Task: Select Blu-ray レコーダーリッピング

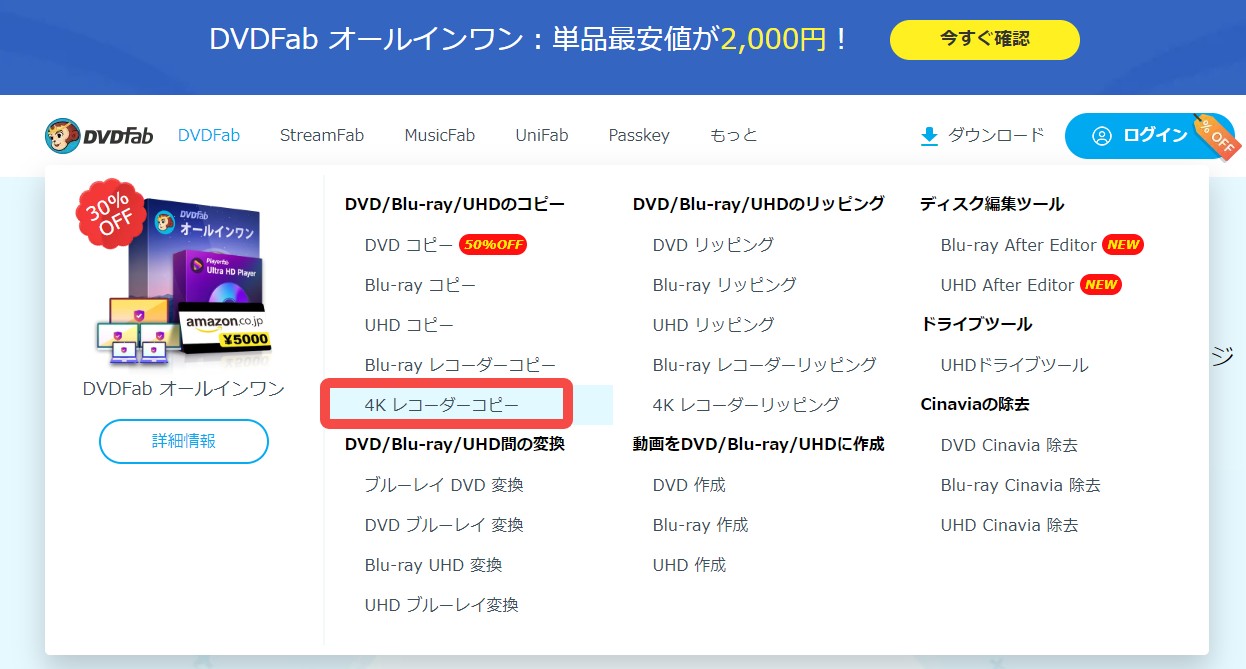Action: [765, 365]
